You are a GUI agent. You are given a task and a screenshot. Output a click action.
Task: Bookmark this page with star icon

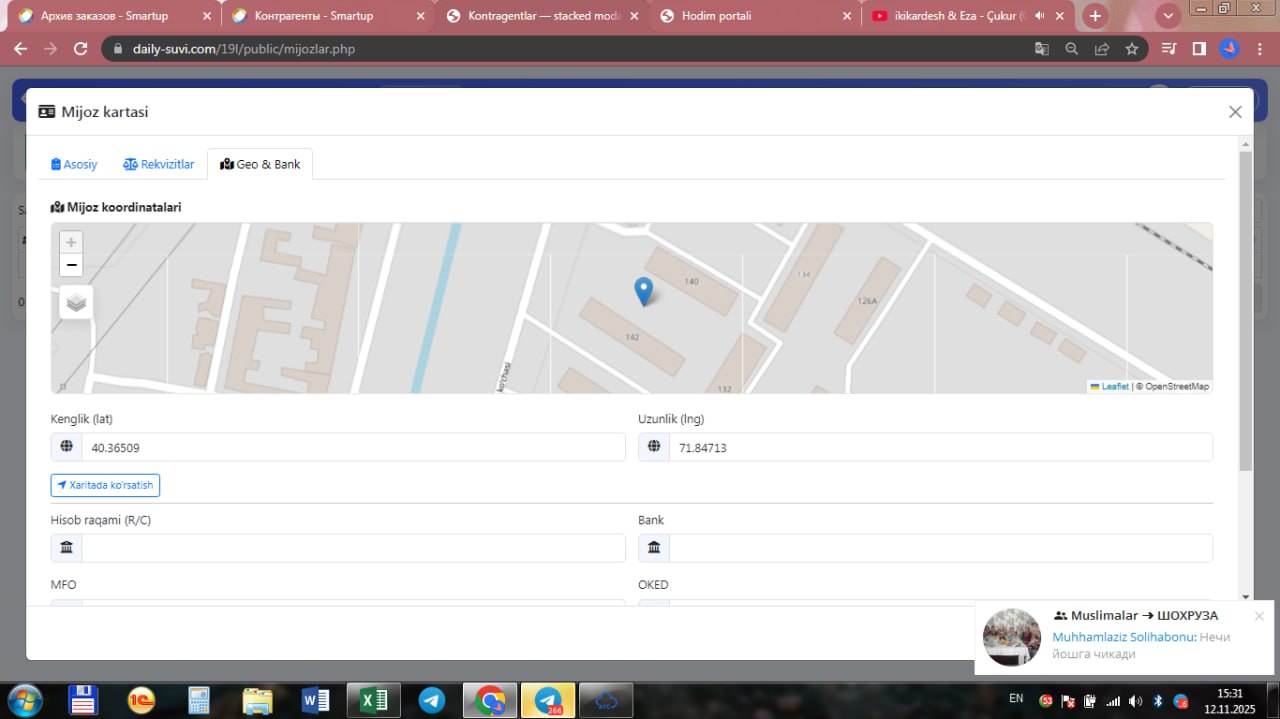tap(1132, 48)
